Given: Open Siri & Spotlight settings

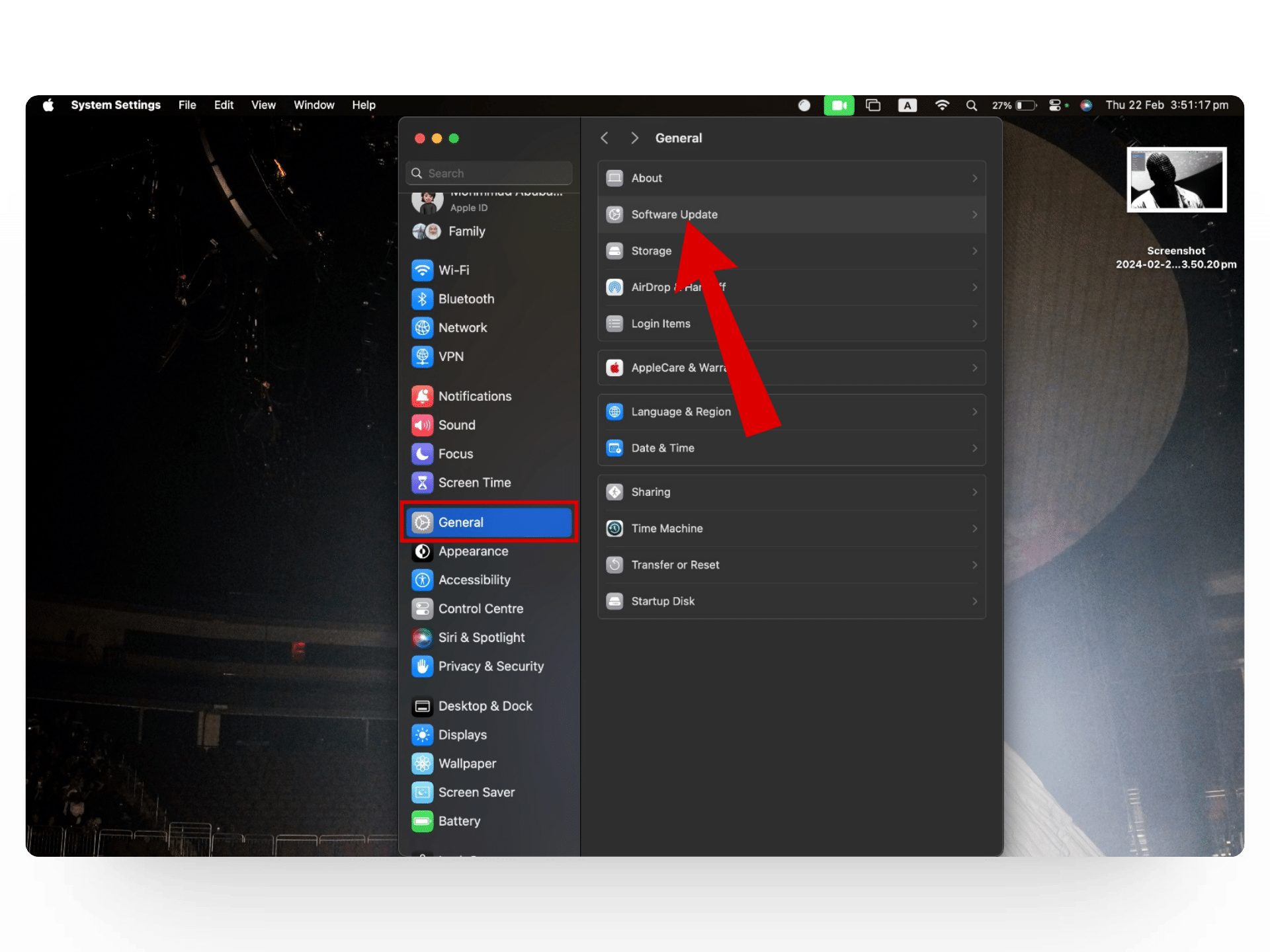Looking at the screenshot, I should coord(481,637).
